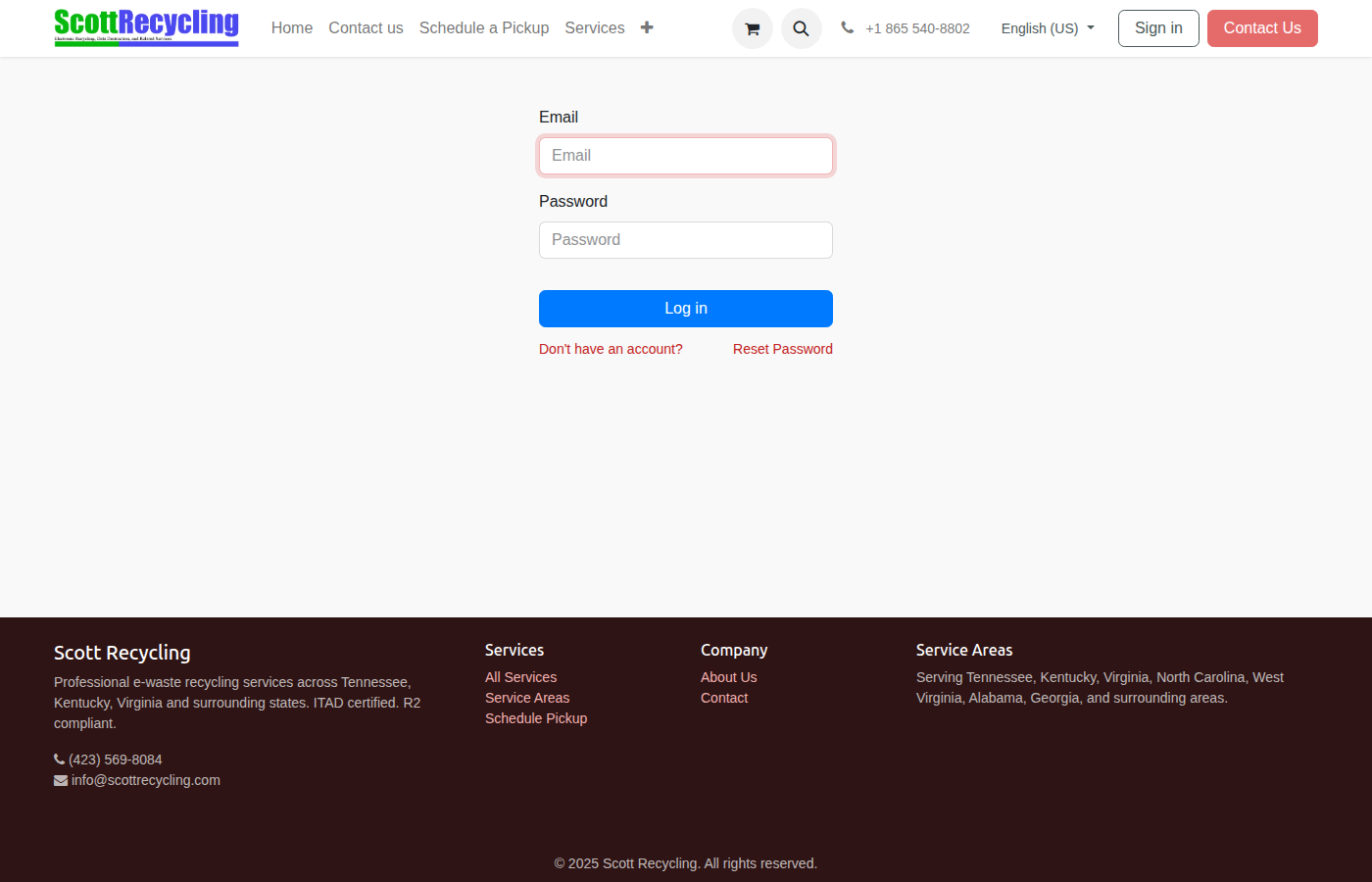Open All Services footer link

(520, 677)
